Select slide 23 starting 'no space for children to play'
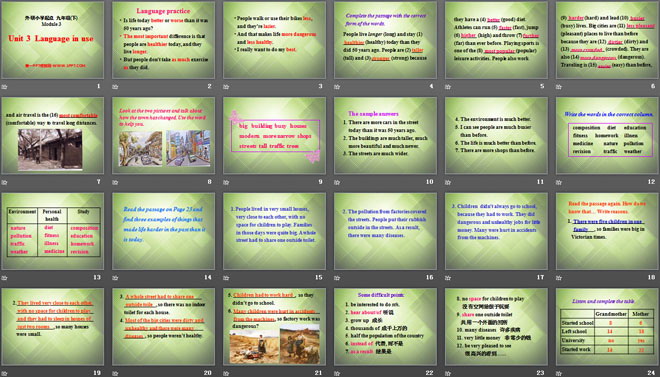The width and height of the screenshot is (660, 377). 496,327
